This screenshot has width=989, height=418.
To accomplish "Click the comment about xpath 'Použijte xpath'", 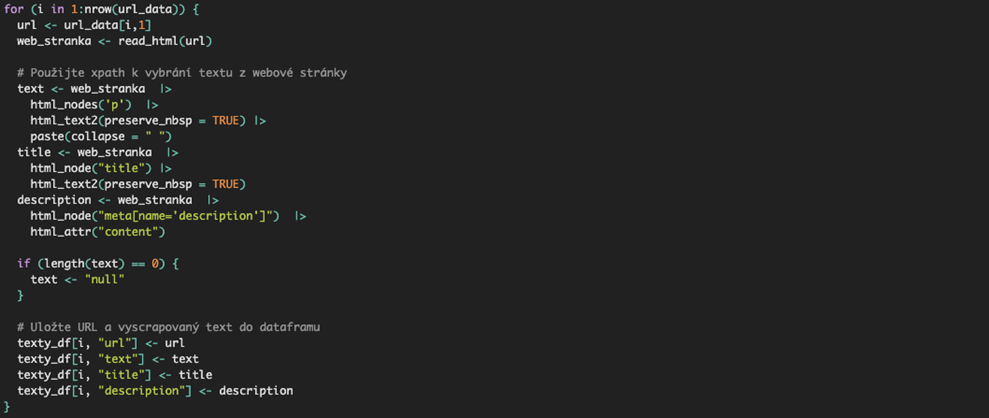I will (182, 73).
